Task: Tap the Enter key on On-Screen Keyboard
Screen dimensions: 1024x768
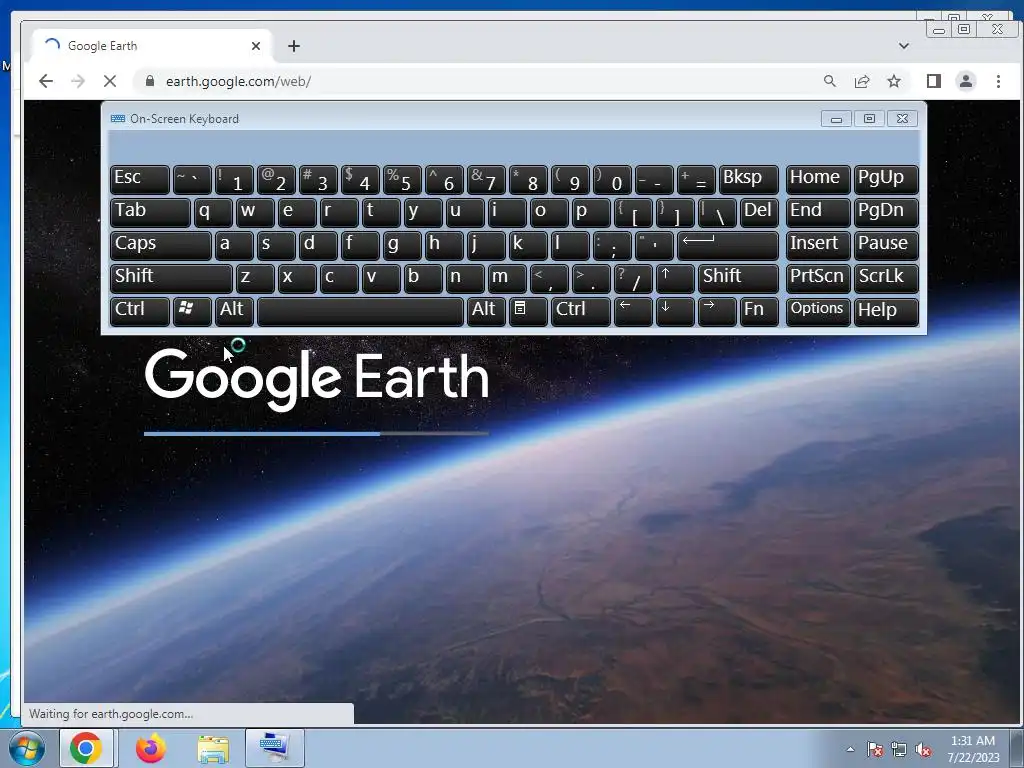Action: pos(728,245)
